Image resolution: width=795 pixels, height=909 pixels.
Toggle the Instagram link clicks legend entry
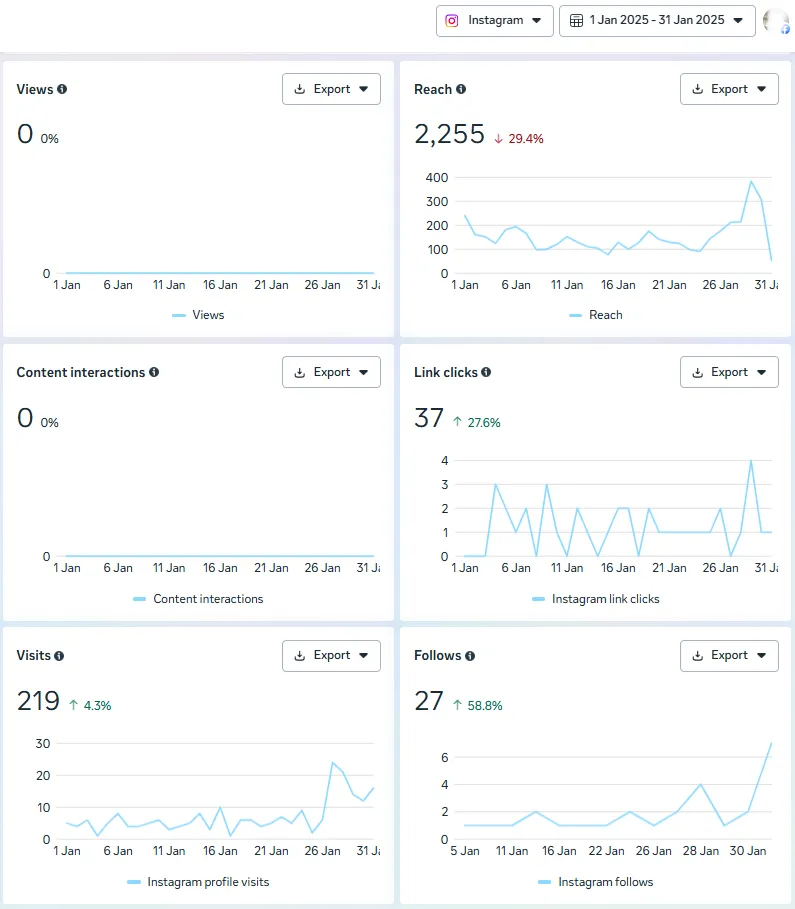[596, 599]
